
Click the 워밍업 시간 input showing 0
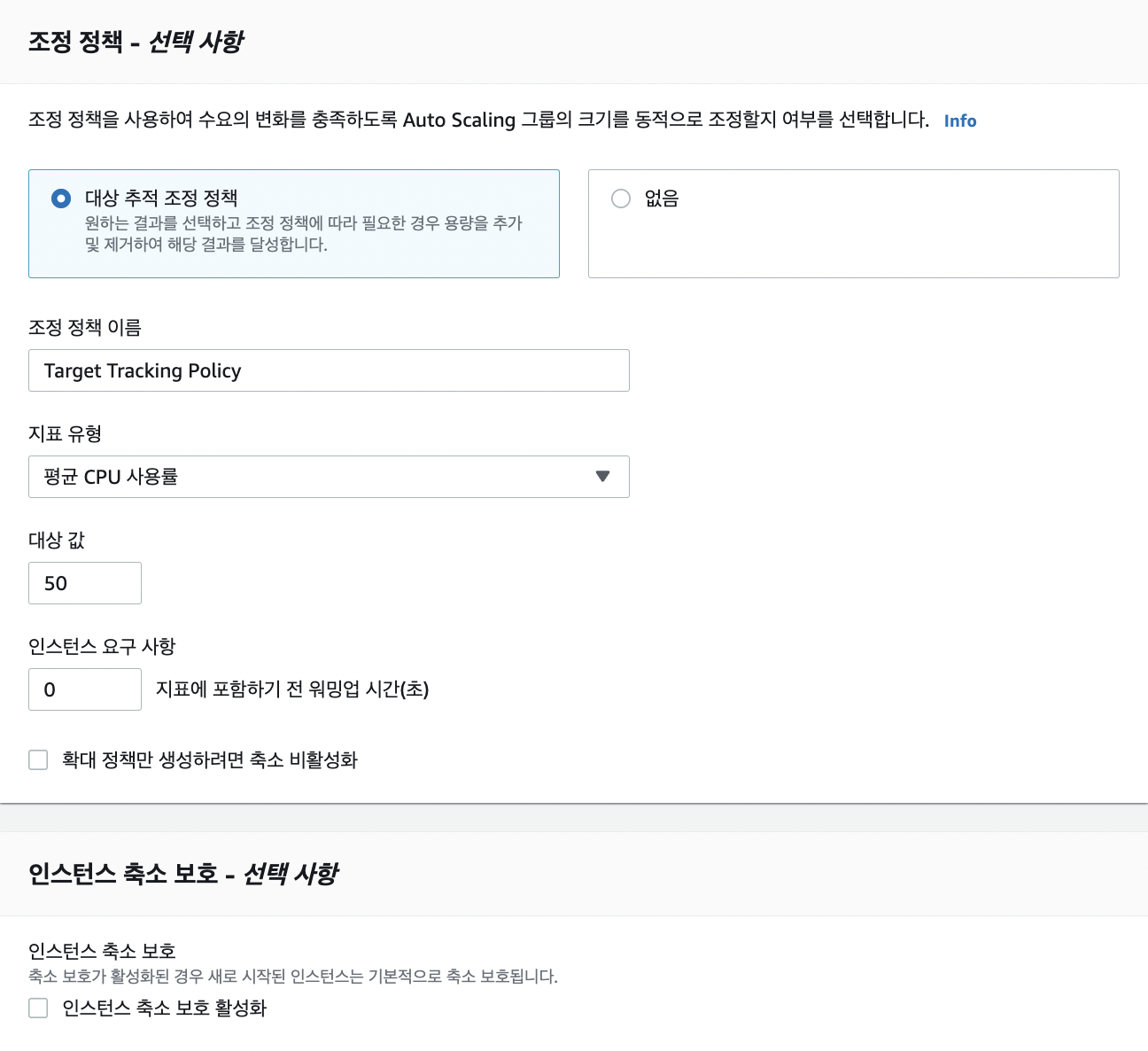85,689
